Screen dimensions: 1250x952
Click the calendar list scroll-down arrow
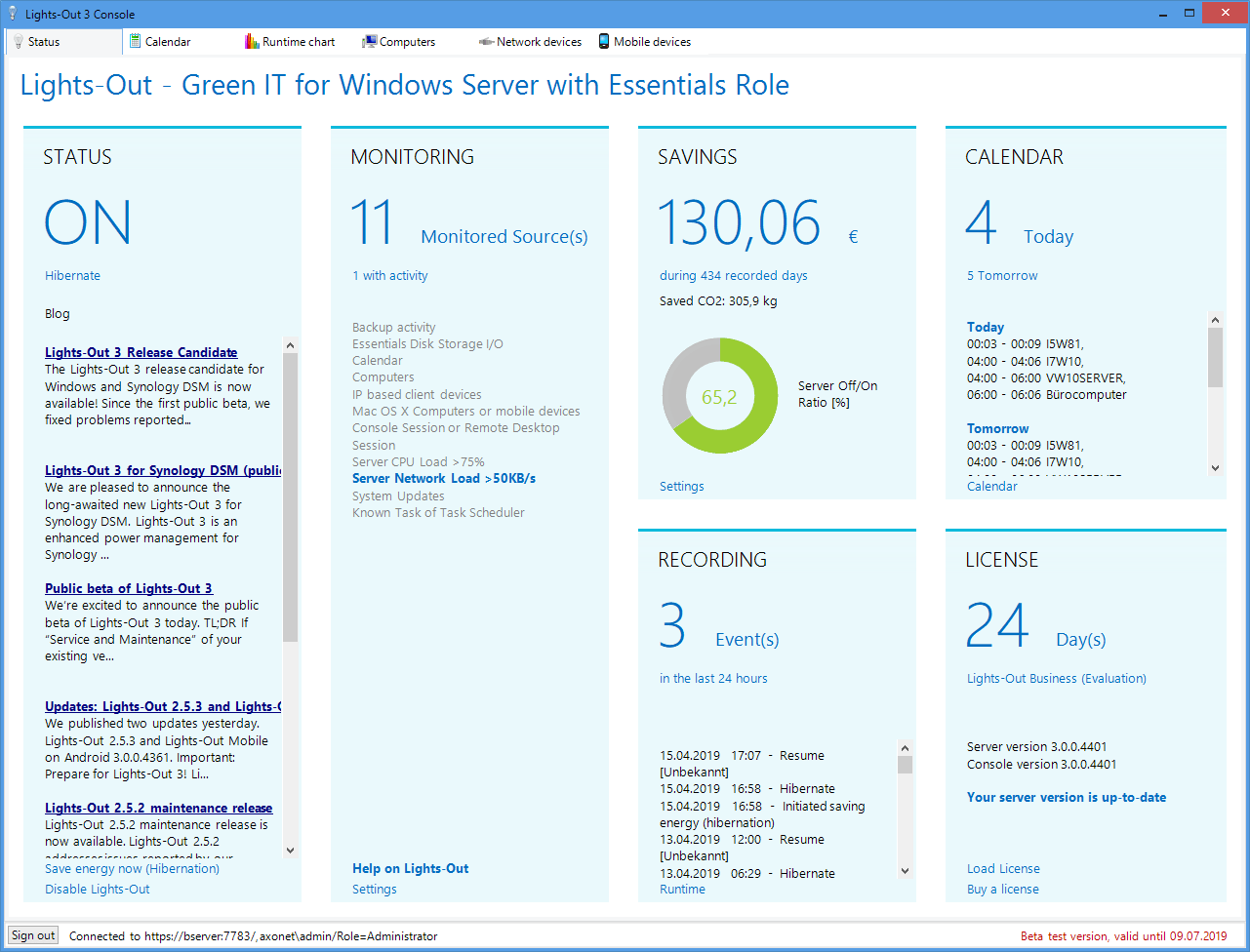point(1215,467)
